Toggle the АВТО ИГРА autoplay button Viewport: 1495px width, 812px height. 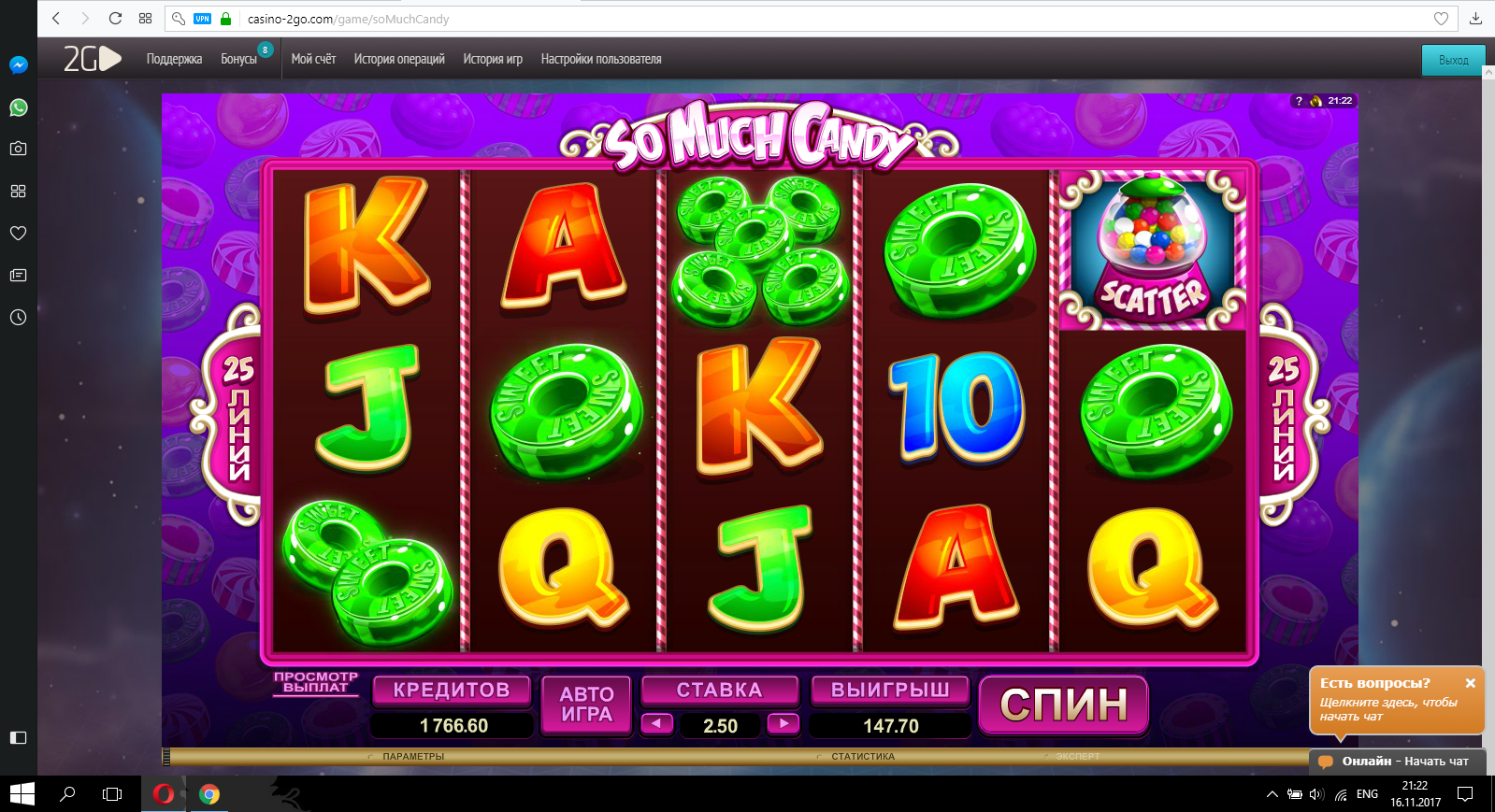click(586, 705)
